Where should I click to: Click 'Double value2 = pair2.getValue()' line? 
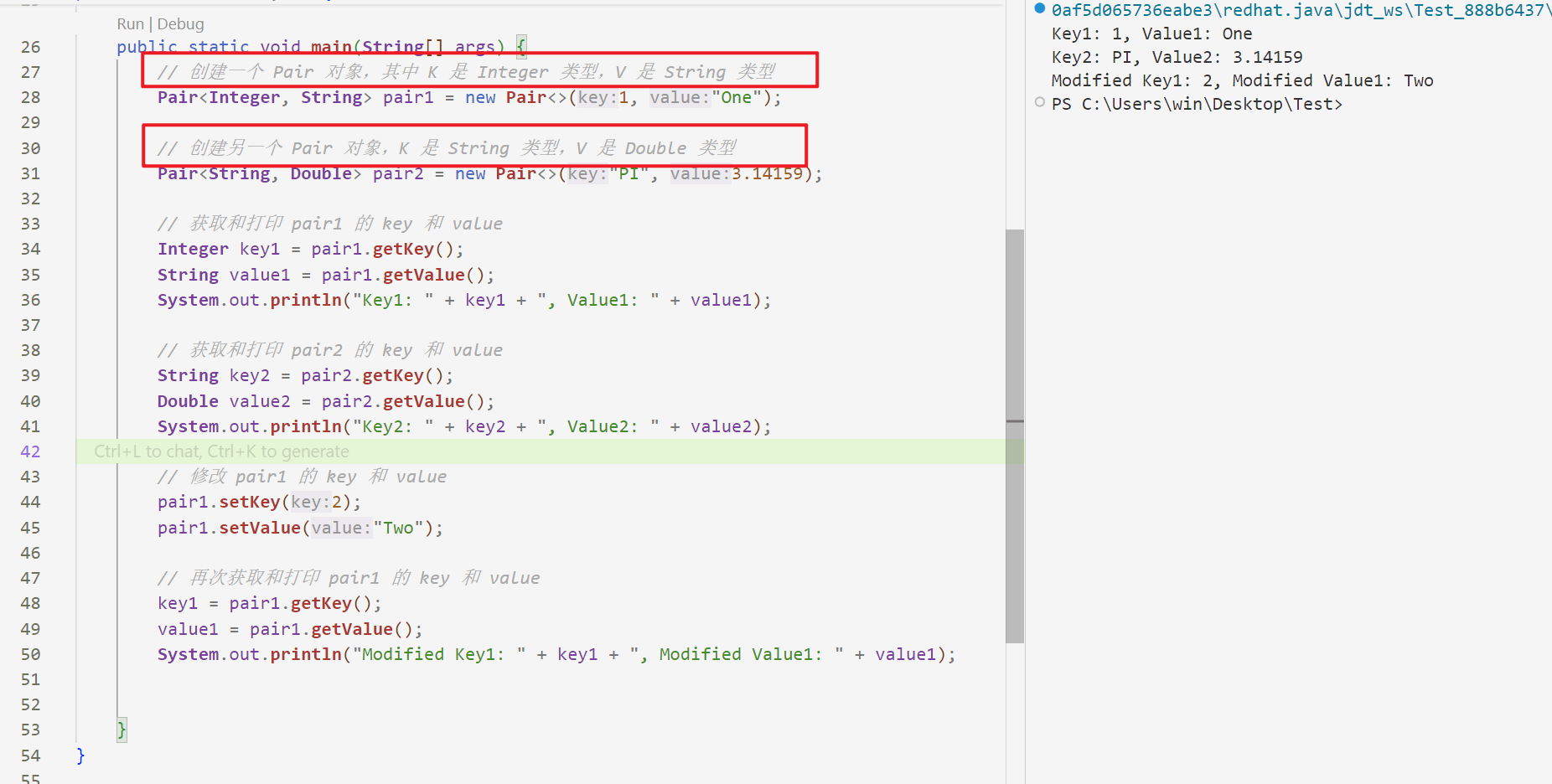click(x=326, y=402)
